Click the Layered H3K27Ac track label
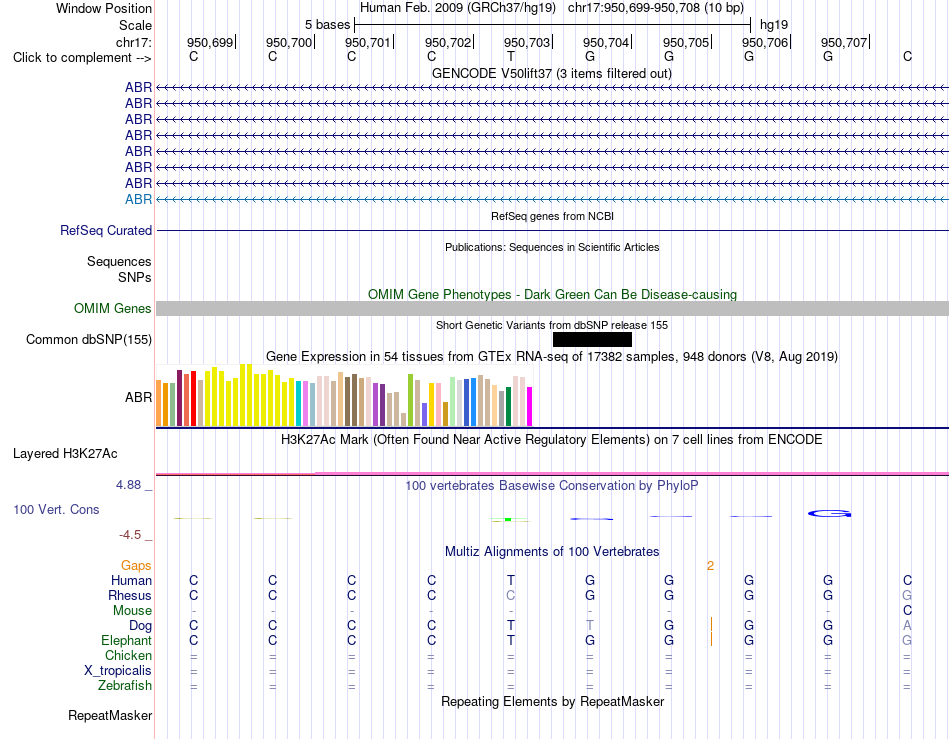This screenshot has height=739, width=950. (x=65, y=453)
